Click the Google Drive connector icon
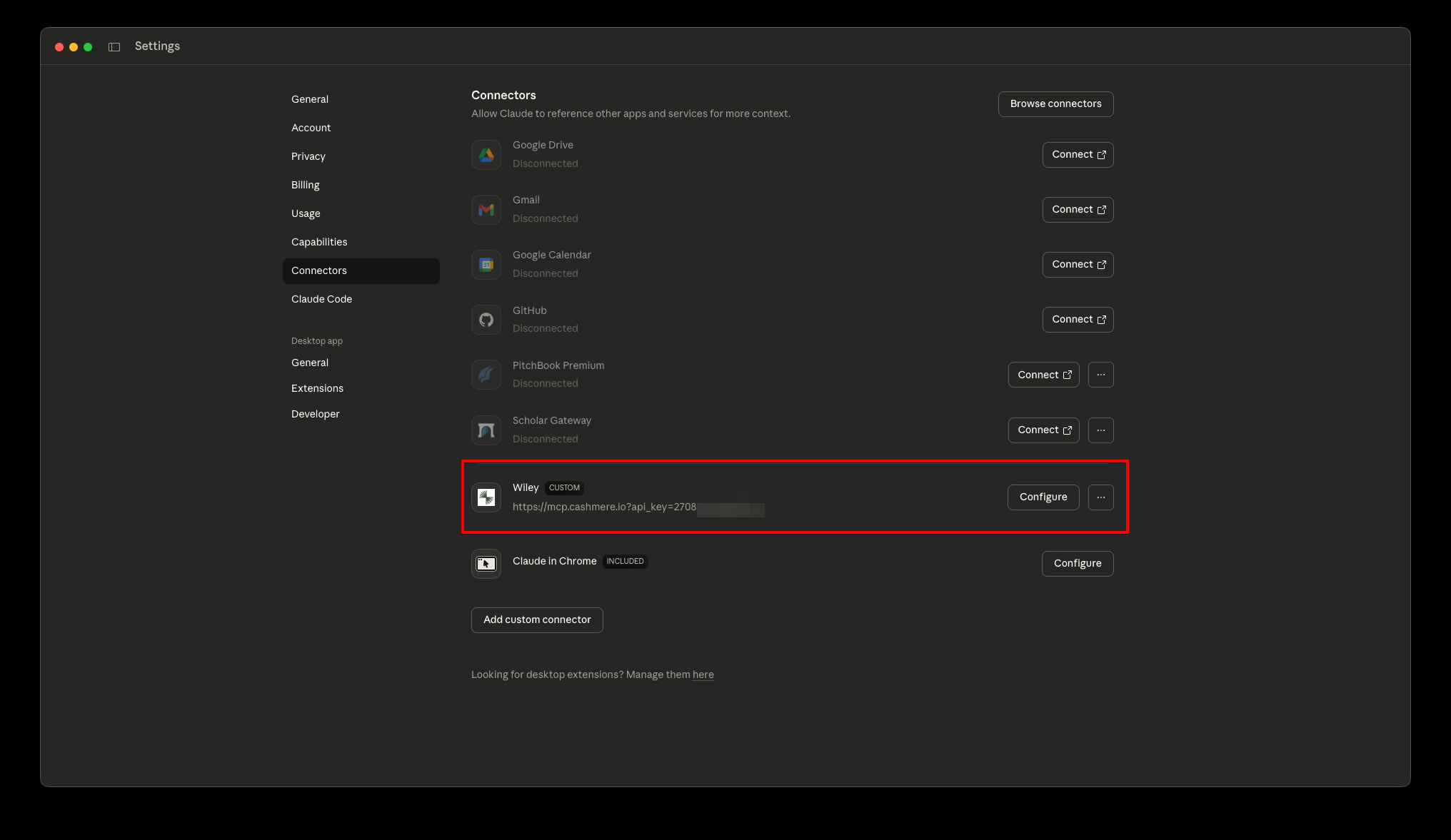The height and width of the screenshot is (840, 1451). coord(486,155)
